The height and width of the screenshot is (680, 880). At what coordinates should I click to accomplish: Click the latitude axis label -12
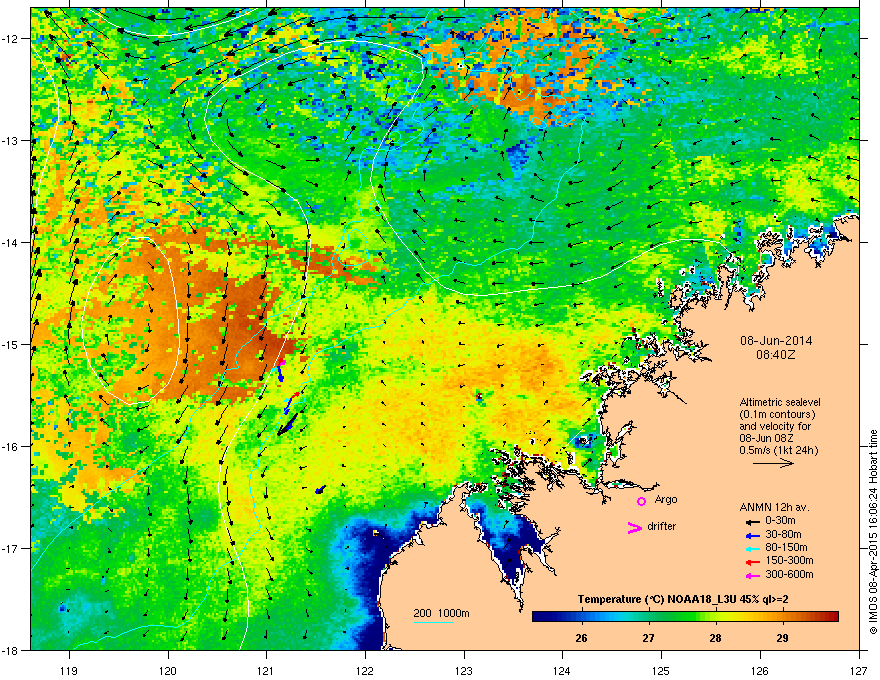pyautogui.click(x=11, y=38)
